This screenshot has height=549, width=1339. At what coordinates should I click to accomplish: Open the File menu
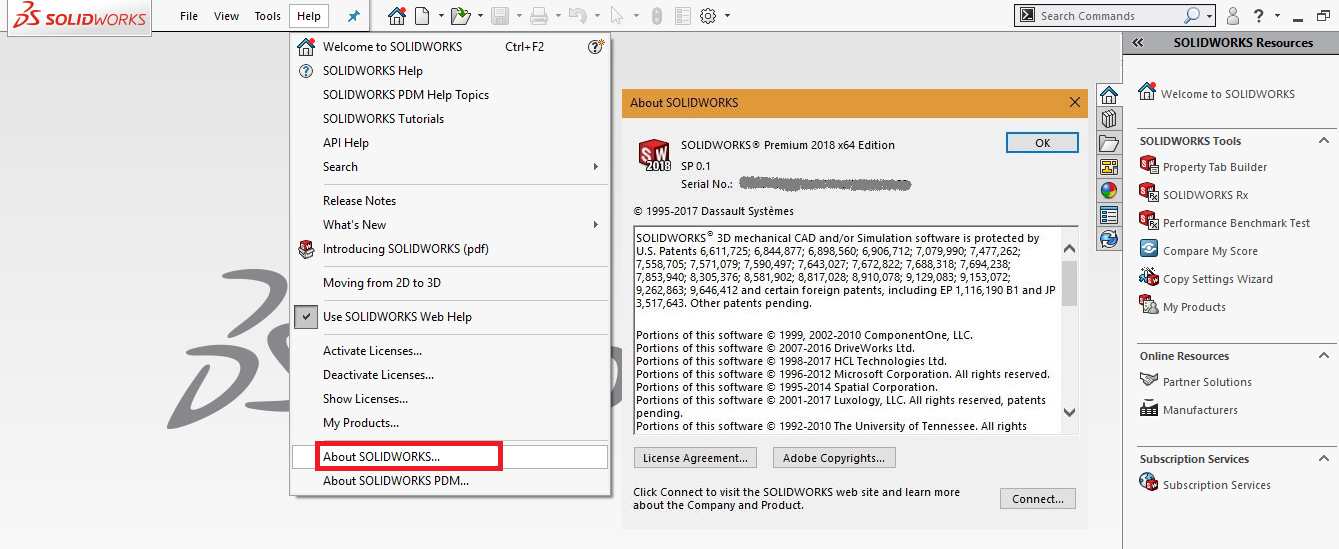coord(189,16)
